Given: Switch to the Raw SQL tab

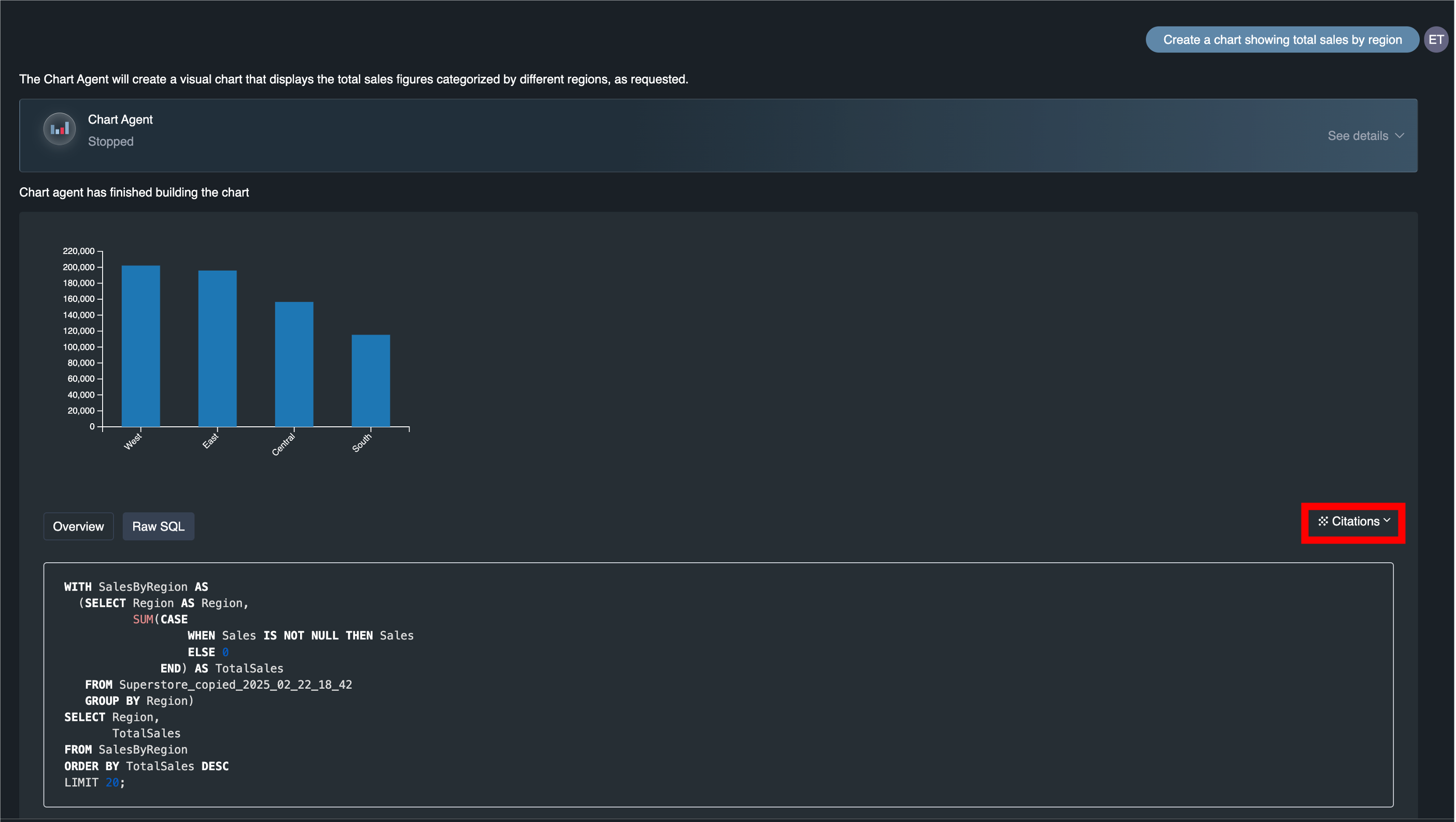Looking at the screenshot, I should tap(158, 526).
